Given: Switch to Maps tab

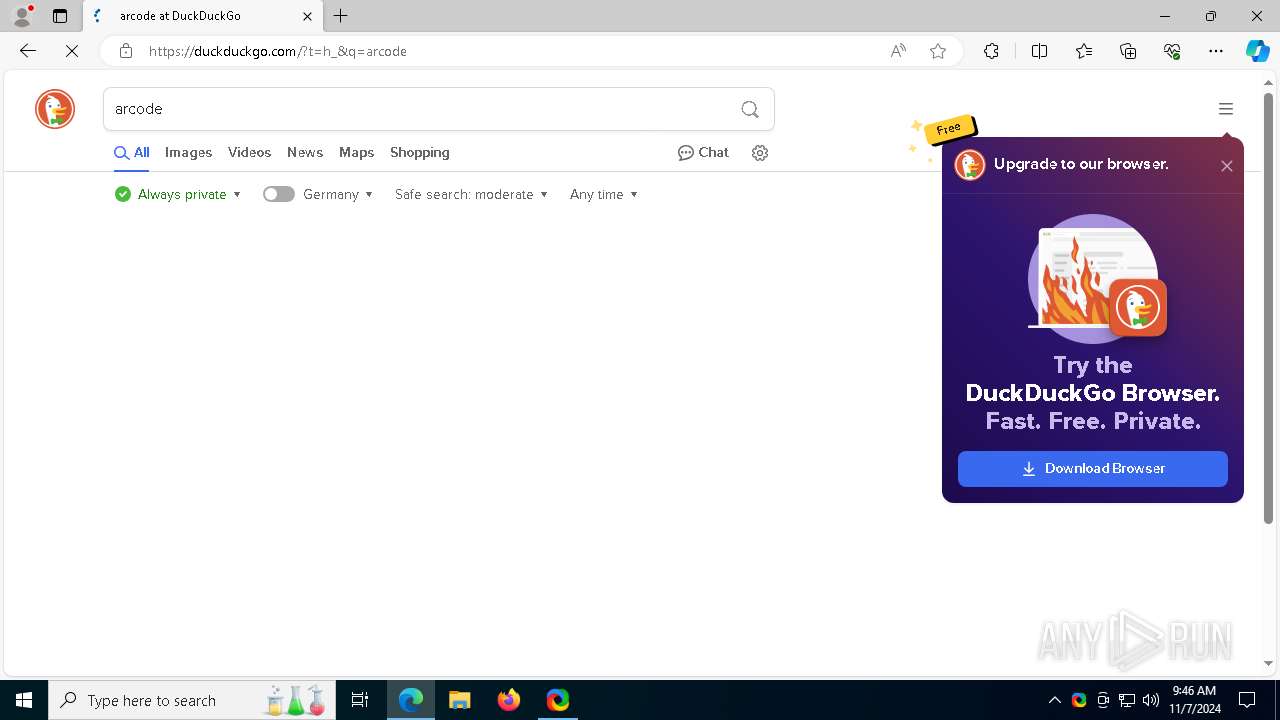Looking at the screenshot, I should [356, 153].
